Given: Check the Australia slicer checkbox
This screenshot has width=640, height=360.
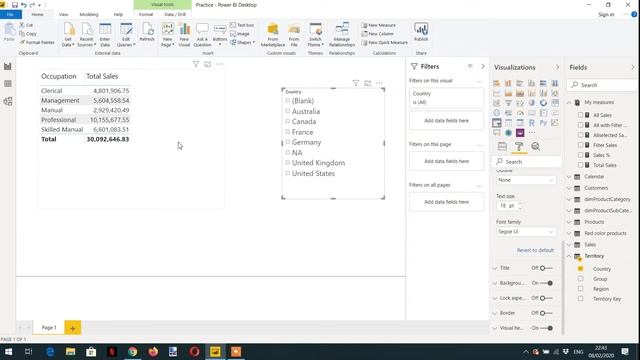Looking at the screenshot, I should (287, 111).
